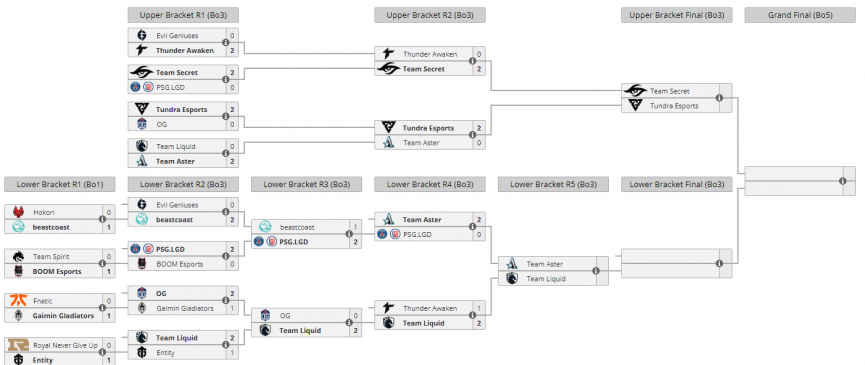Click Royal Never Give Up logo
The width and height of the screenshot is (865, 365).
pos(18,345)
